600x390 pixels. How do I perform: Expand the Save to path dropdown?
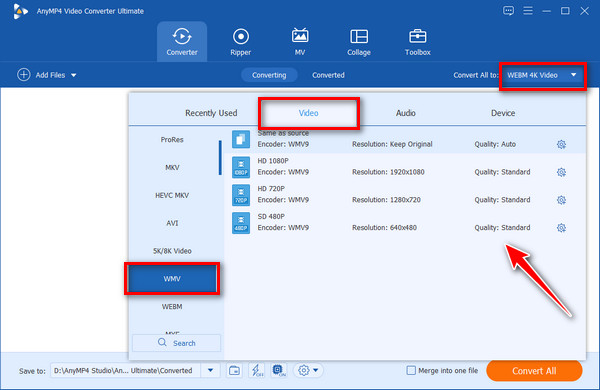click(210, 370)
